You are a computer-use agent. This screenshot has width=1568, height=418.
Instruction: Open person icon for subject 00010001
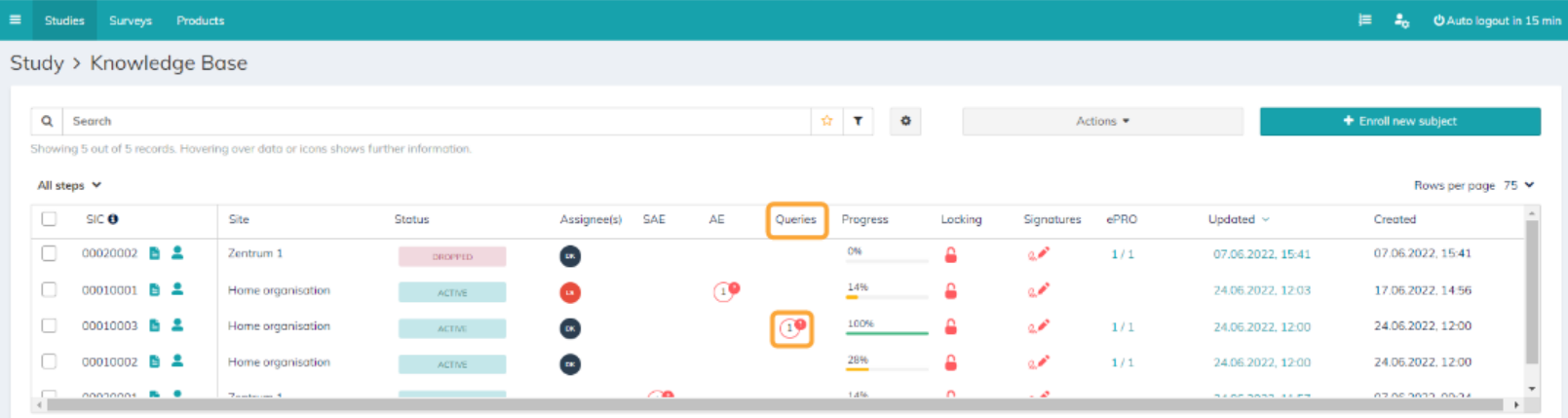pyautogui.click(x=177, y=289)
